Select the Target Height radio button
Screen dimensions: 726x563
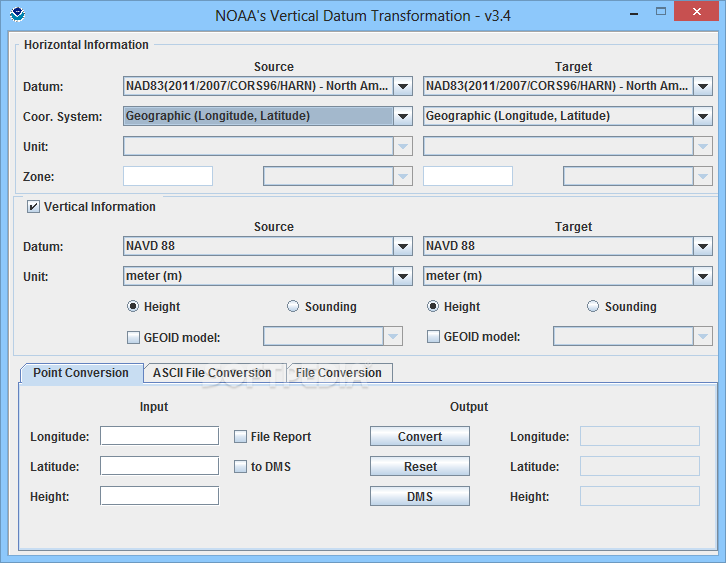click(x=433, y=307)
